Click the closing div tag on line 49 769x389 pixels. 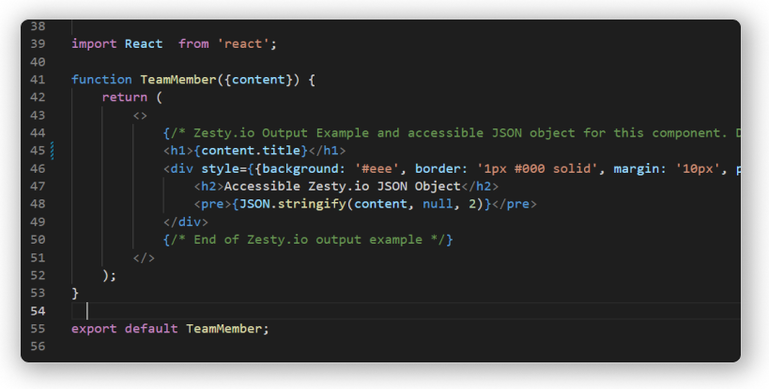pos(185,222)
